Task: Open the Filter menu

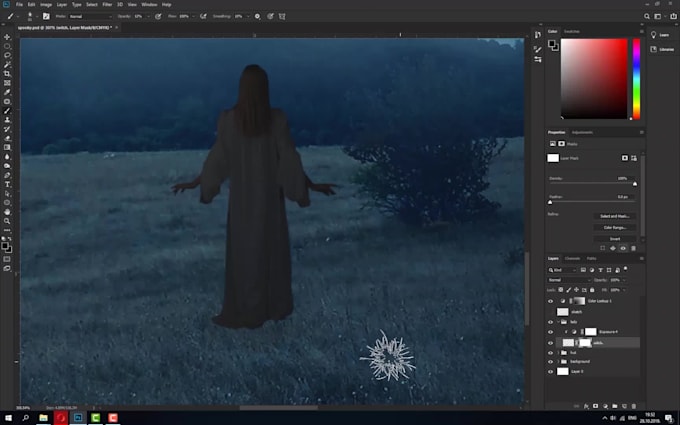Action: tap(108, 5)
